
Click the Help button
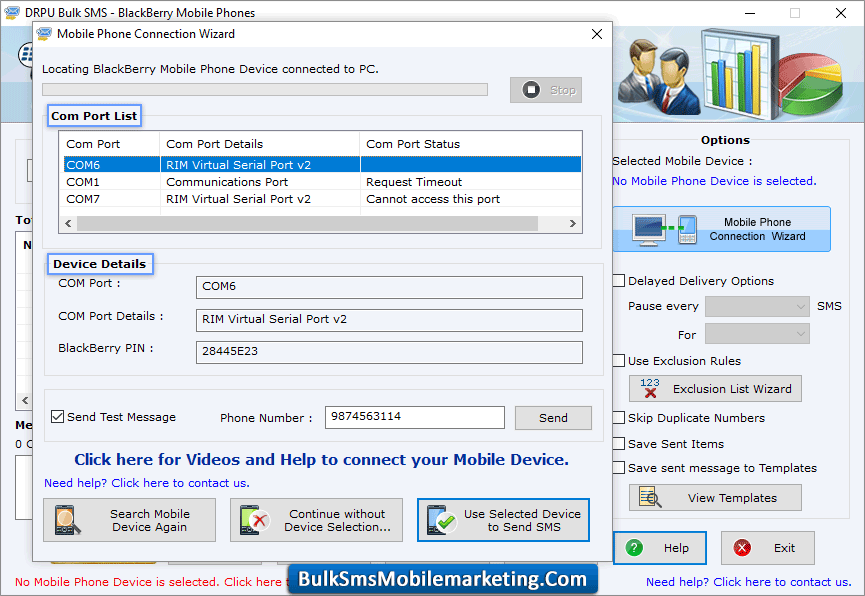click(x=660, y=548)
